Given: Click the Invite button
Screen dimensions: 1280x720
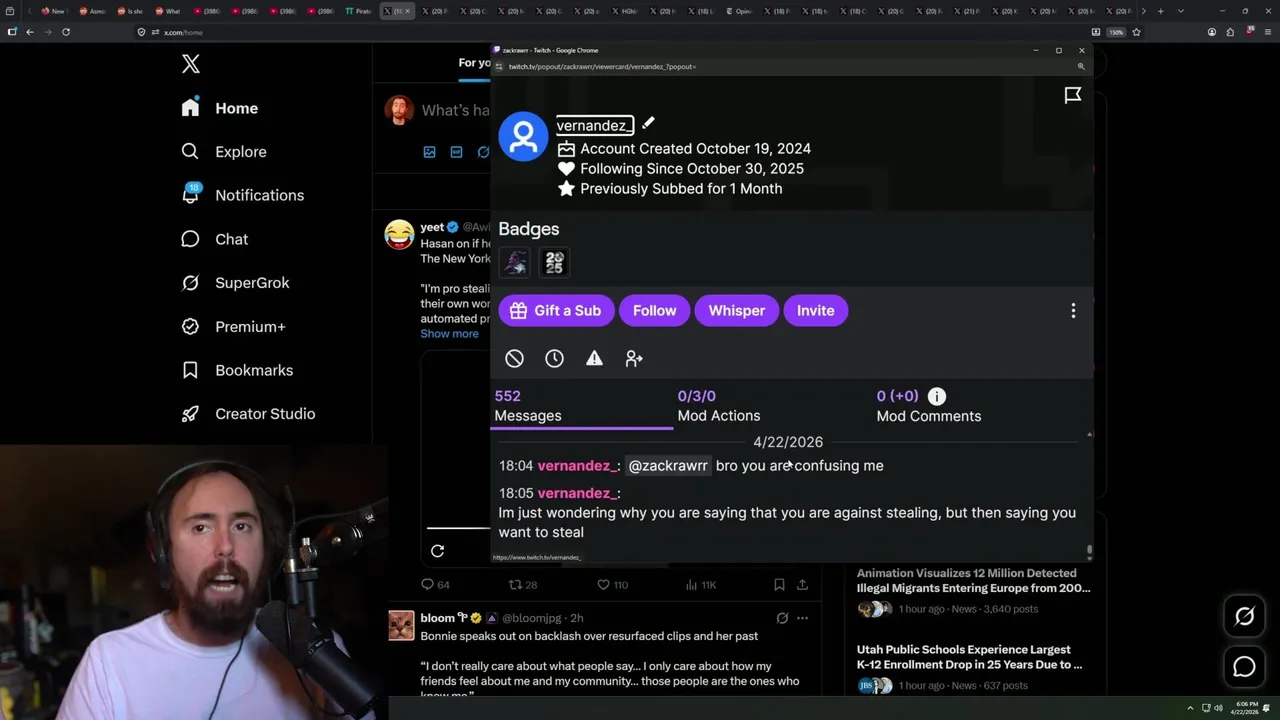Looking at the screenshot, I should pyautogui.click(x=815, y=311).
